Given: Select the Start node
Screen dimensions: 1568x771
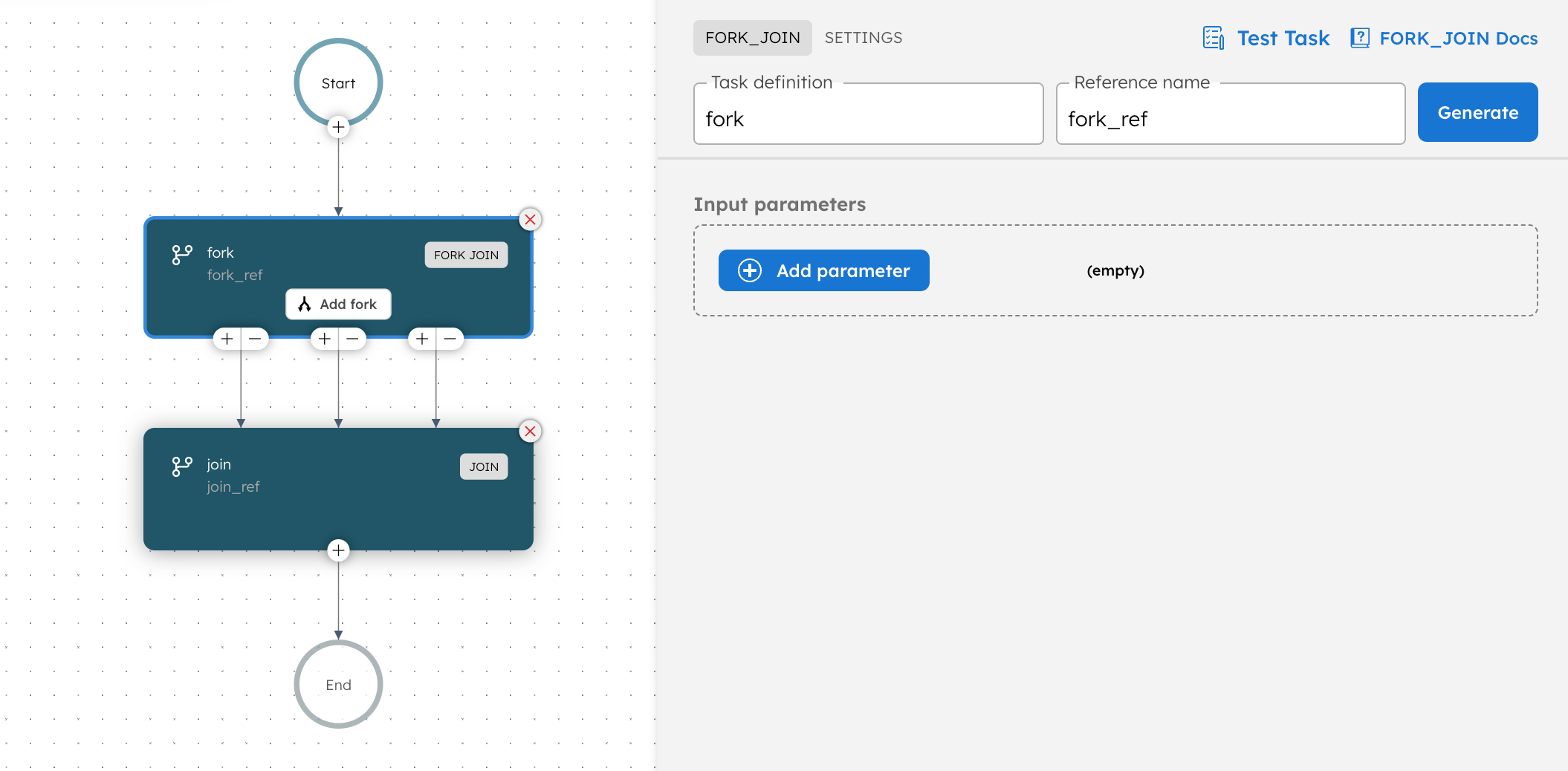Looking at the screenshot, I should click(338, 82).
